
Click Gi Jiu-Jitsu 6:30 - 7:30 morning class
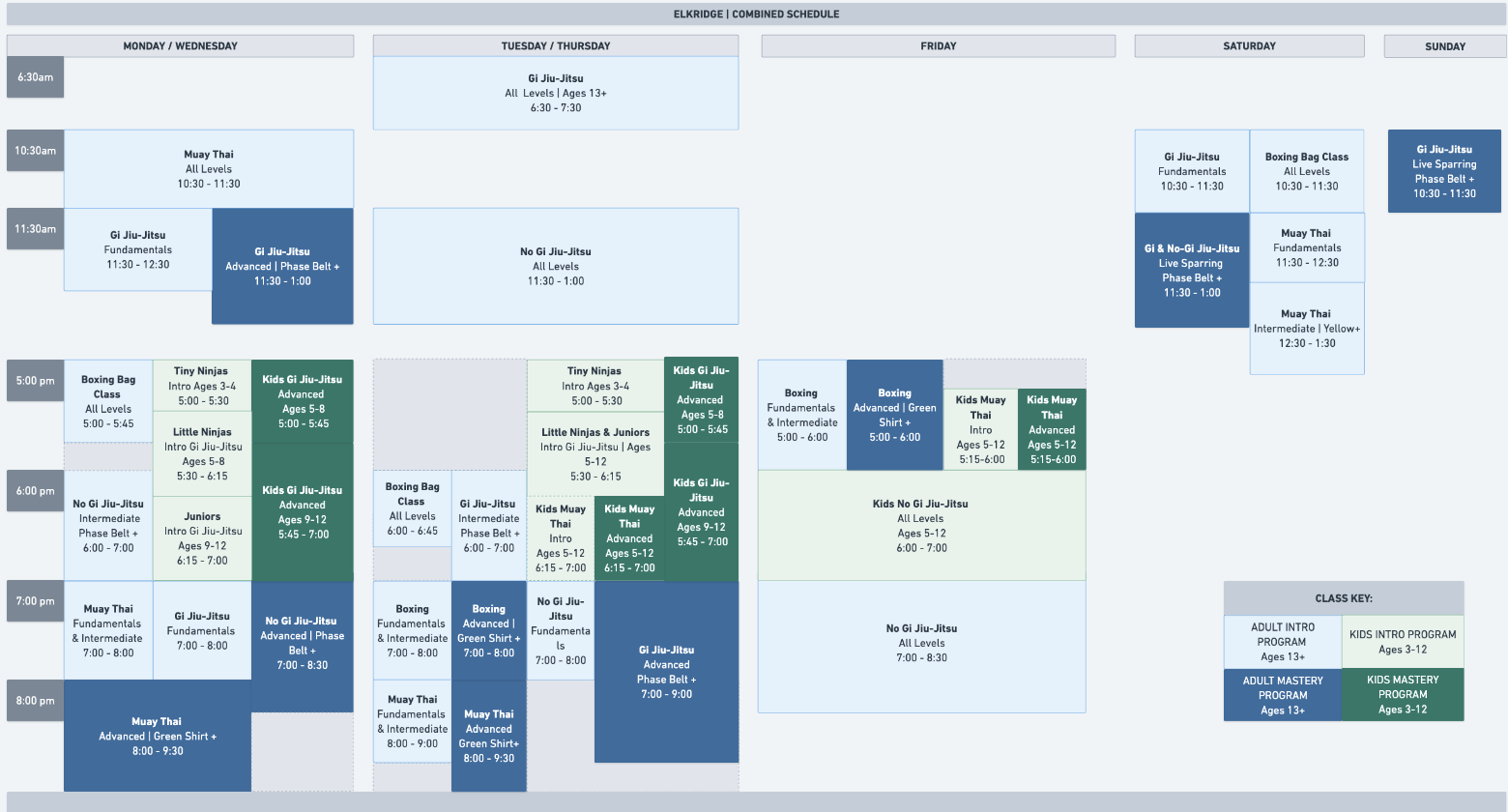click(555, 93)
